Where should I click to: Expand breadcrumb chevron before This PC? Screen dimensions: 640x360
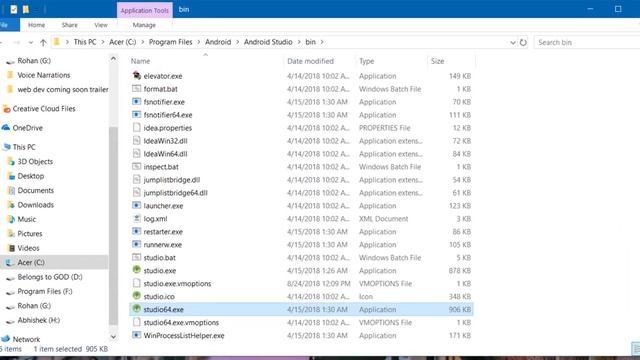67,42
